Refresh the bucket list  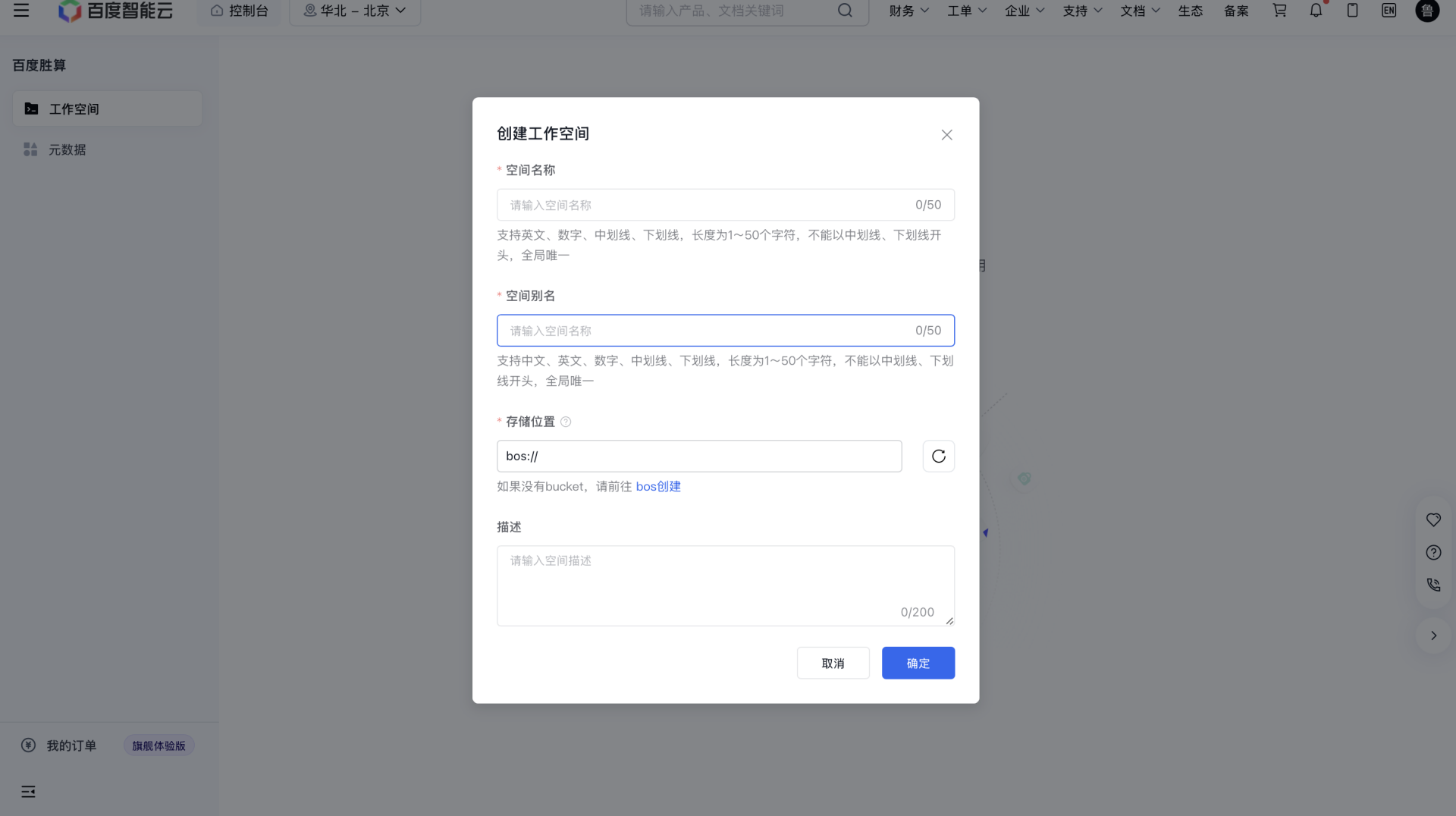click(938, 456)
